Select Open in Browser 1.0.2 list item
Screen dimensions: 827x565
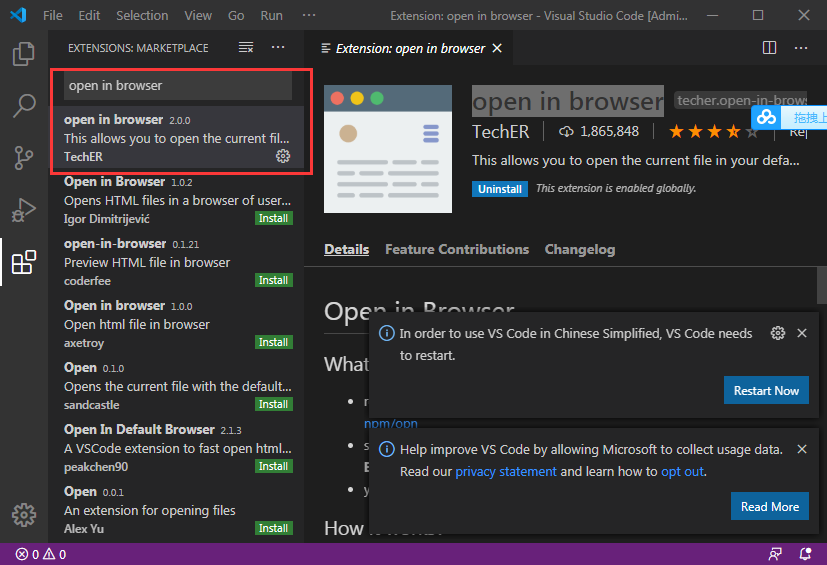[178, 199]
